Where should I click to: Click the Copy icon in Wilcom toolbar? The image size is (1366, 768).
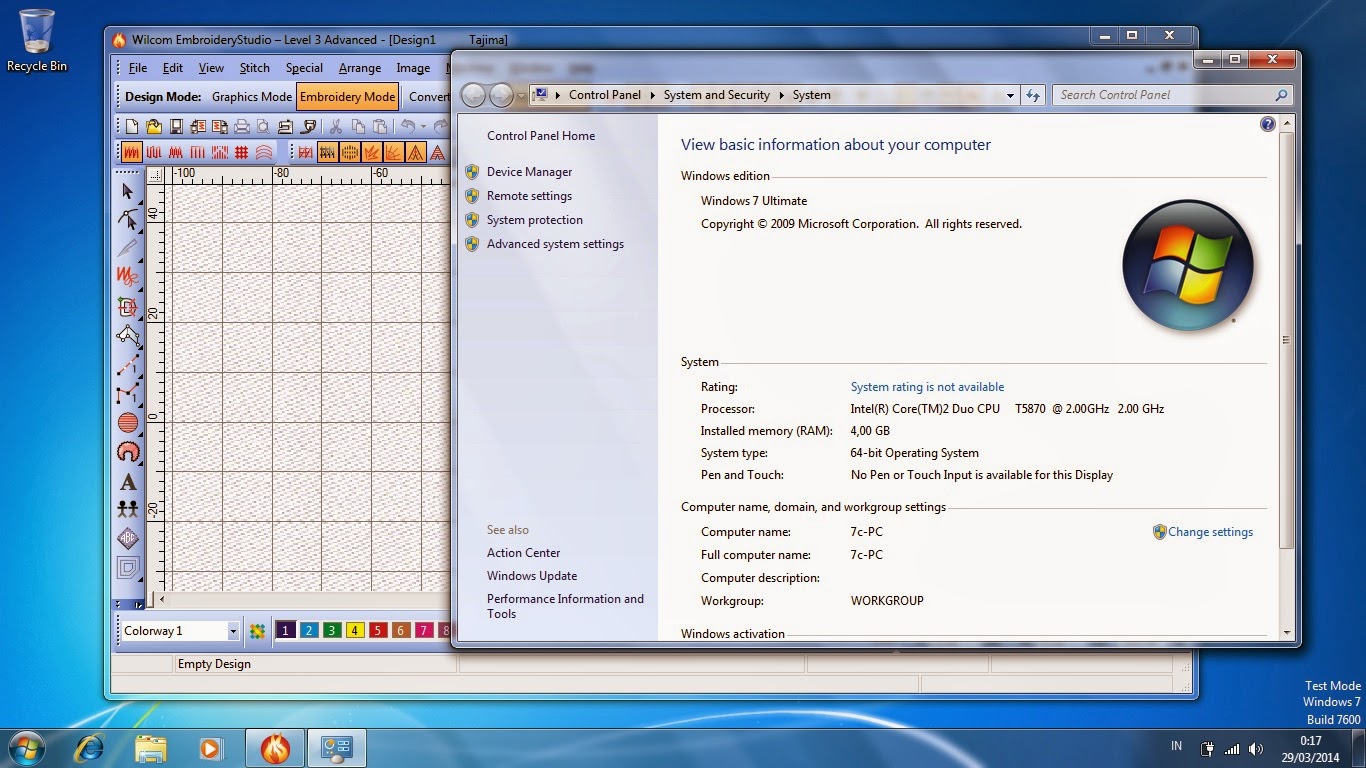pyautogui.click(x=357, y=126)
